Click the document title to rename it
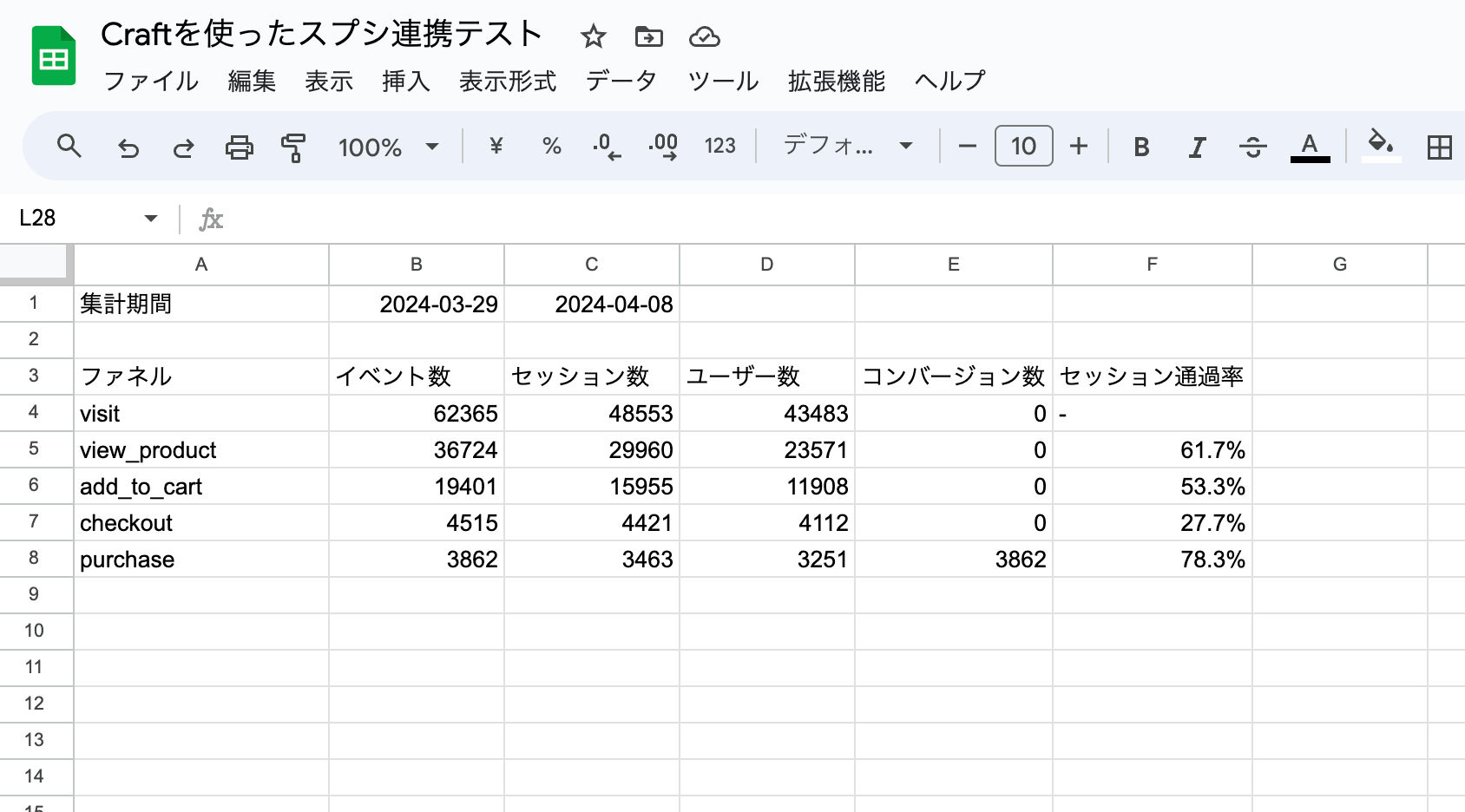1465x812 pixels. pos(322,34)
